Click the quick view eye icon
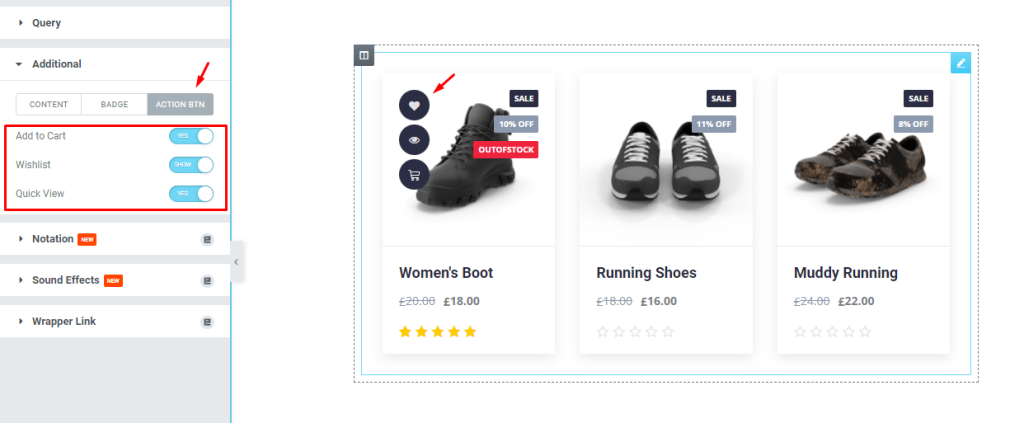 [x=414, y=140]
